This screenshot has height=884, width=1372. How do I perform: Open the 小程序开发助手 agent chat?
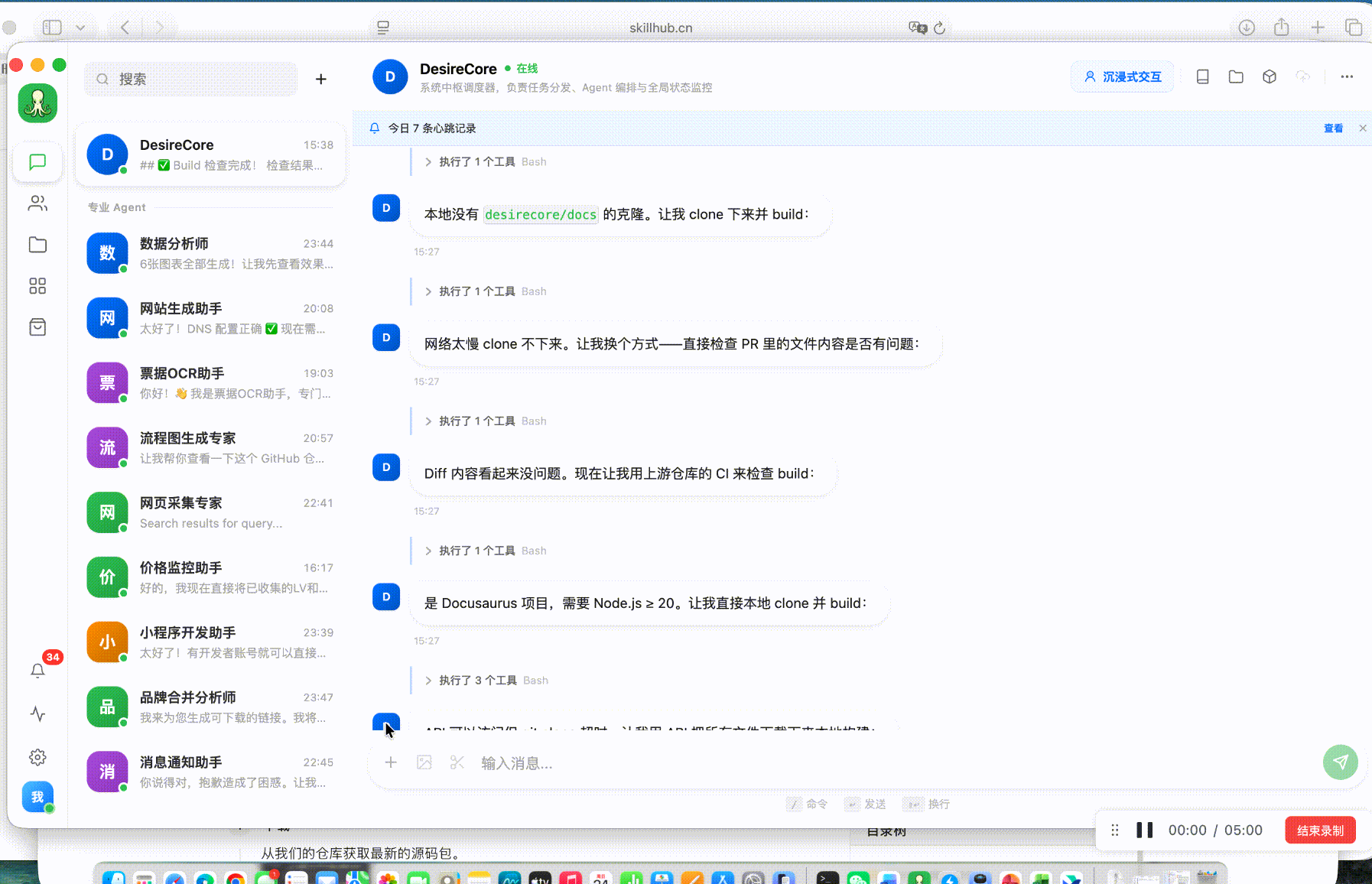click(210, 642)
